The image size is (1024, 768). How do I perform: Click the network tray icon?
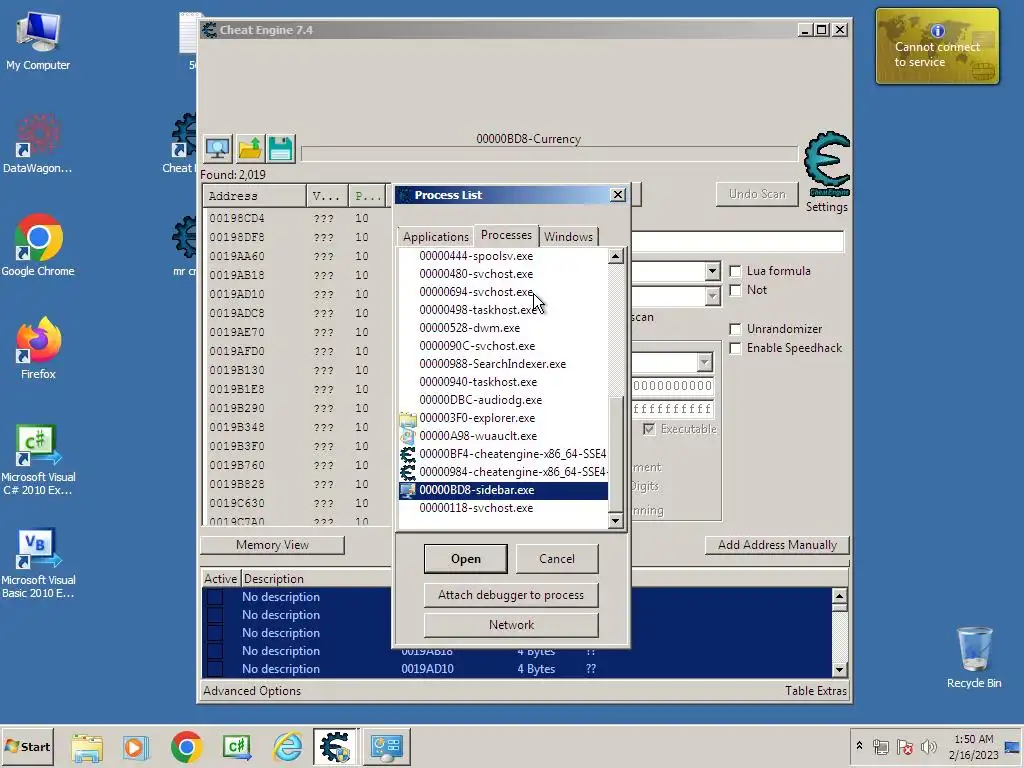coord(881,746)
